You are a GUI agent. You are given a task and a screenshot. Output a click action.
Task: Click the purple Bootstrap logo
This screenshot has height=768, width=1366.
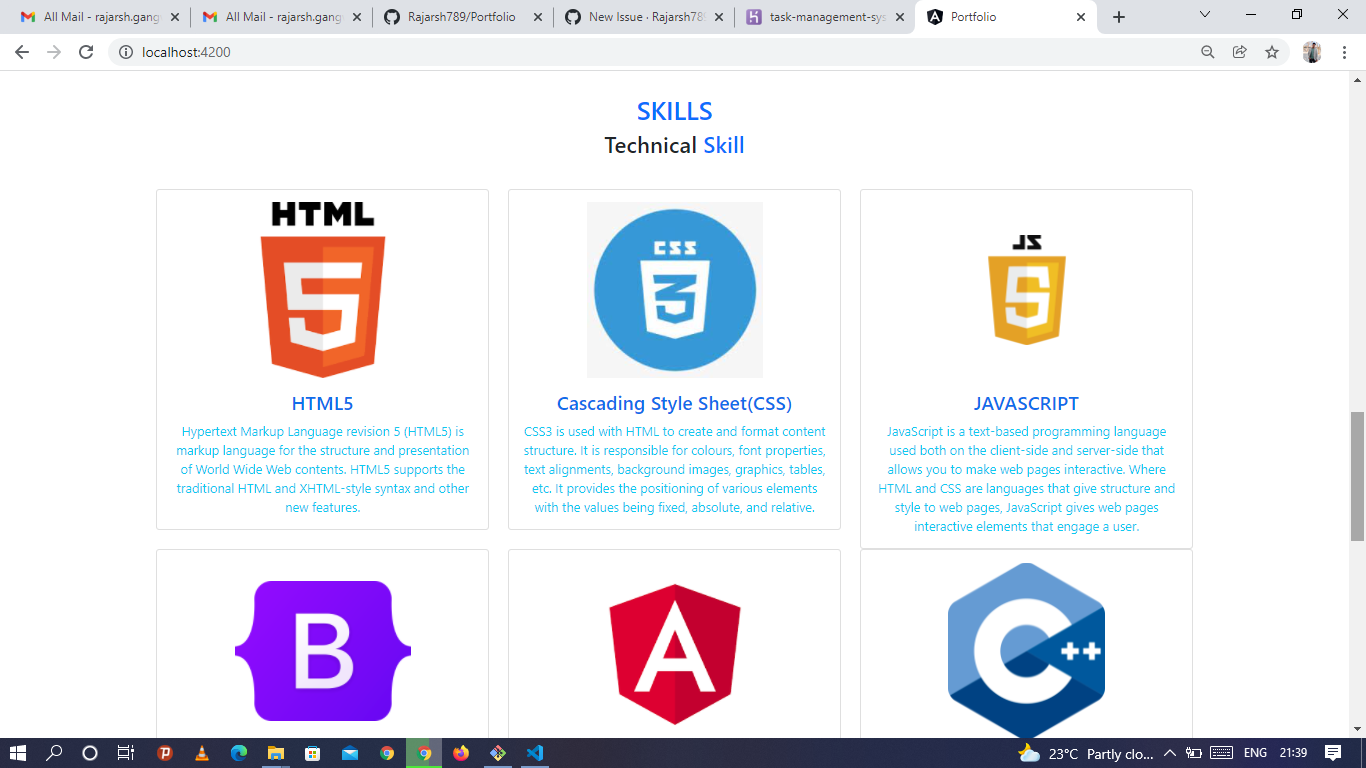pyautogui.click(x=322, y=650)
